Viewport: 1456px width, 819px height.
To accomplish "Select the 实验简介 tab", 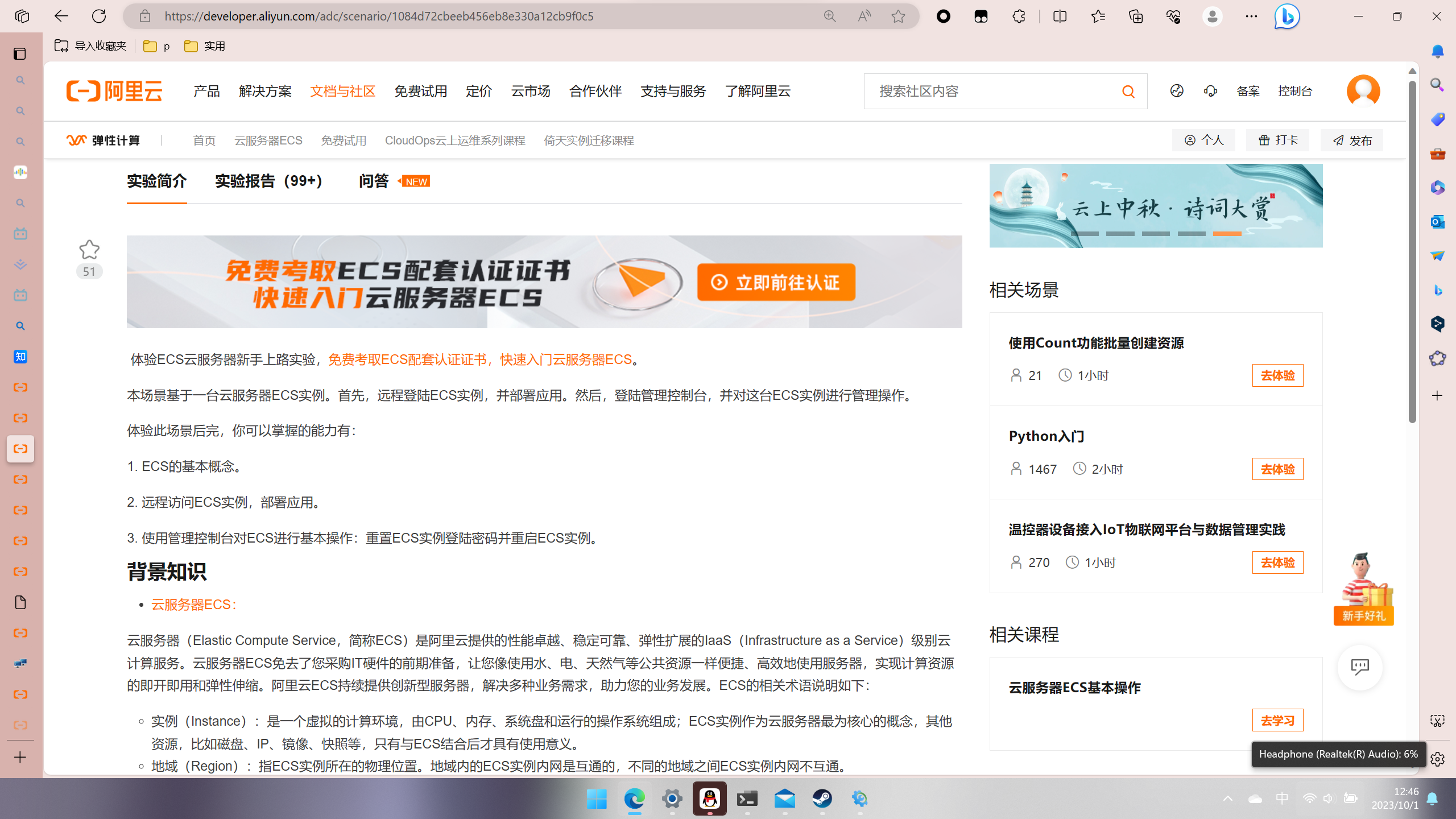I will [156, 181].
